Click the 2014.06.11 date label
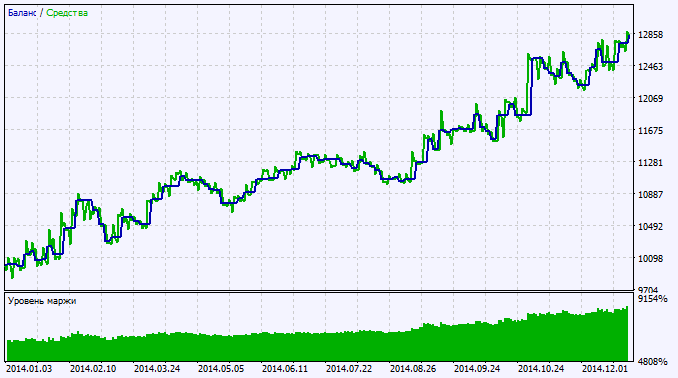Image resolution: width=678 pixels, height=378 pixels. pyautogui.click(x=285, y=369)
